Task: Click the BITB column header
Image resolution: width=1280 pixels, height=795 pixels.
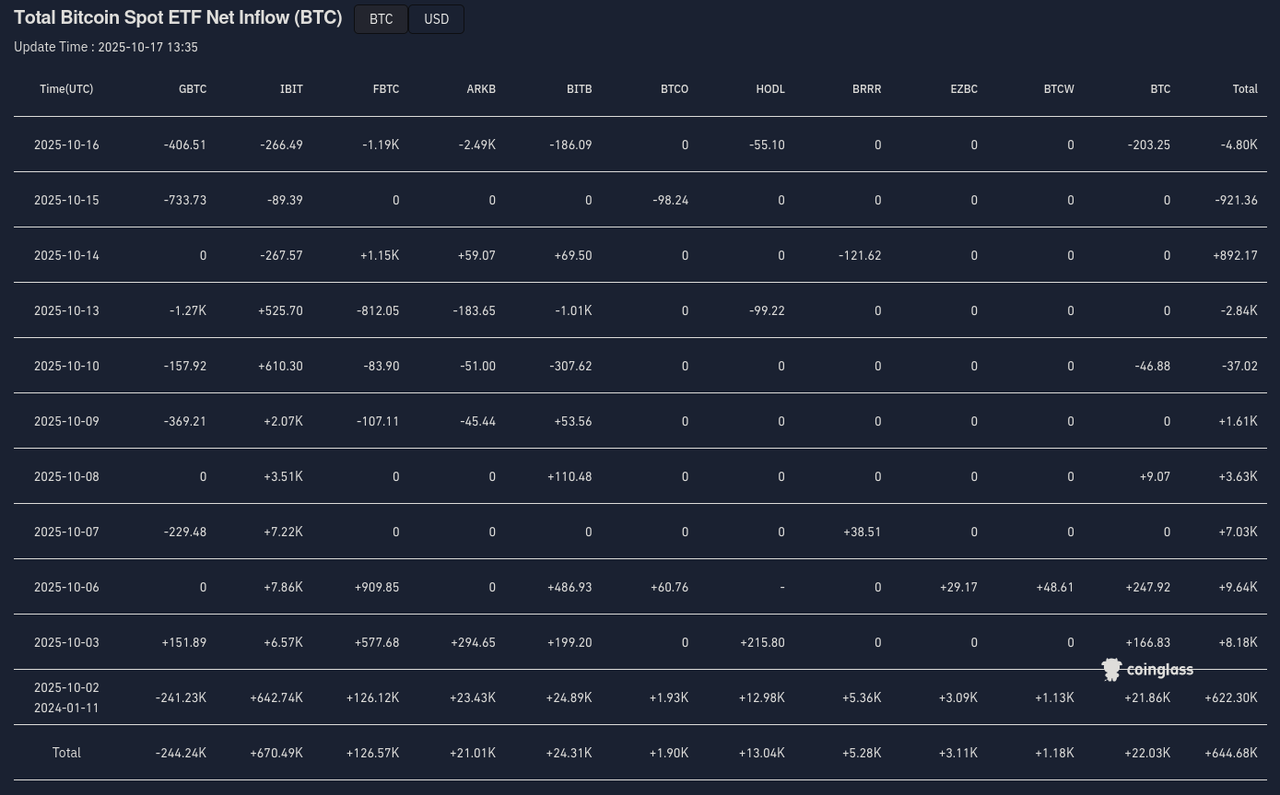Action: [x=579, y=89]
